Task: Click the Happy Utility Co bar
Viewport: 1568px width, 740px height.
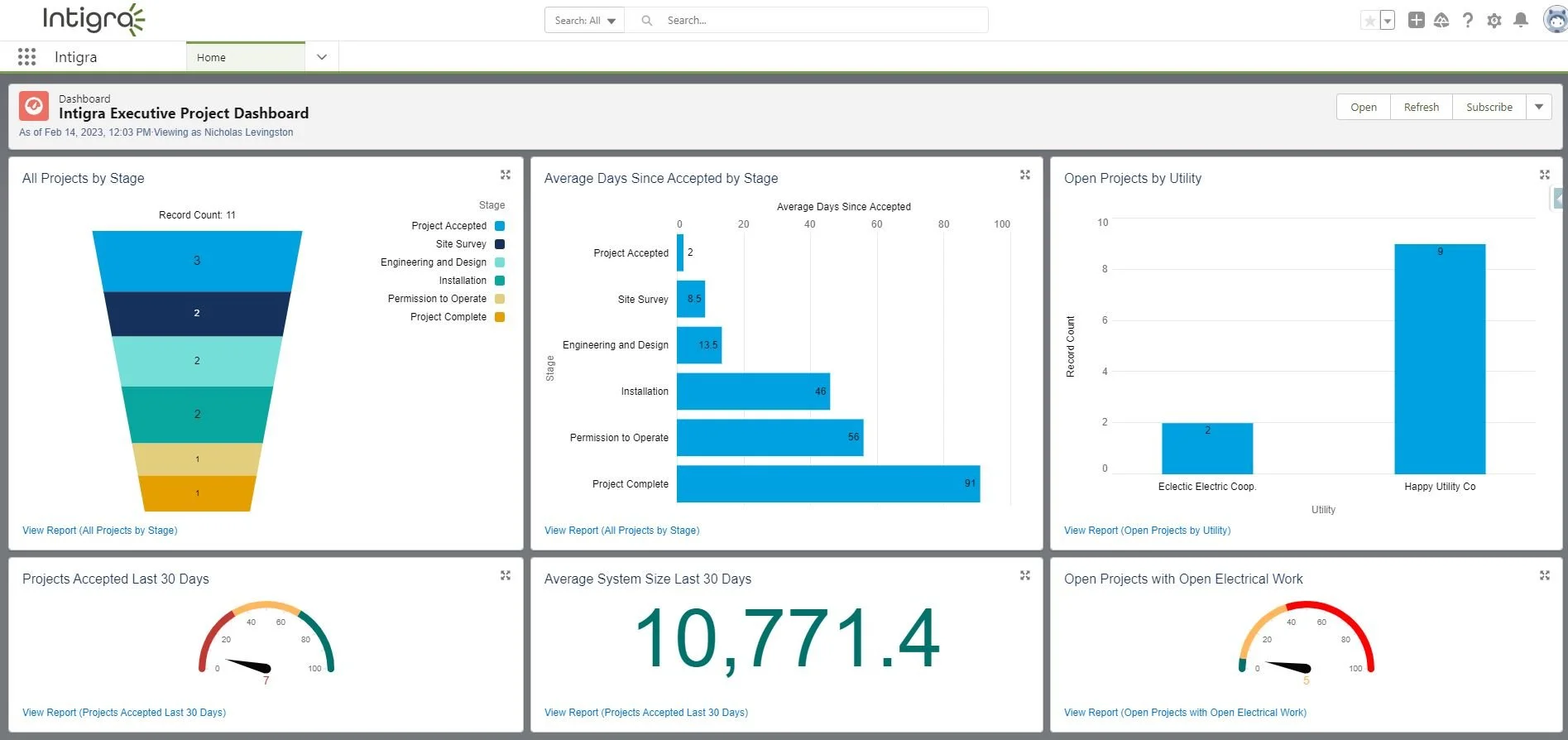Action: (1440, 359)
